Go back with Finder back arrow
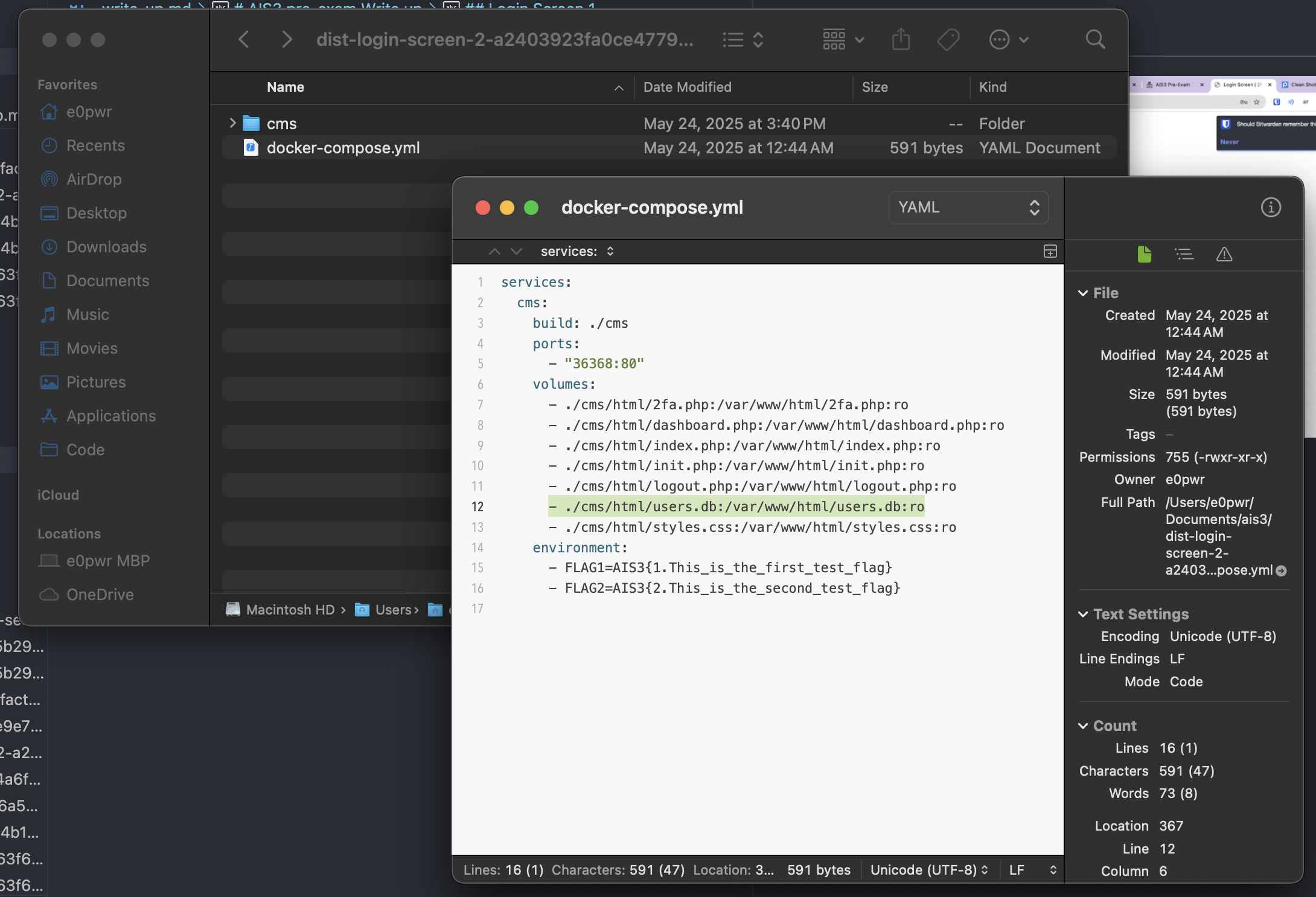The height and width of the screenshot is (897, 1316). point(244,40)
